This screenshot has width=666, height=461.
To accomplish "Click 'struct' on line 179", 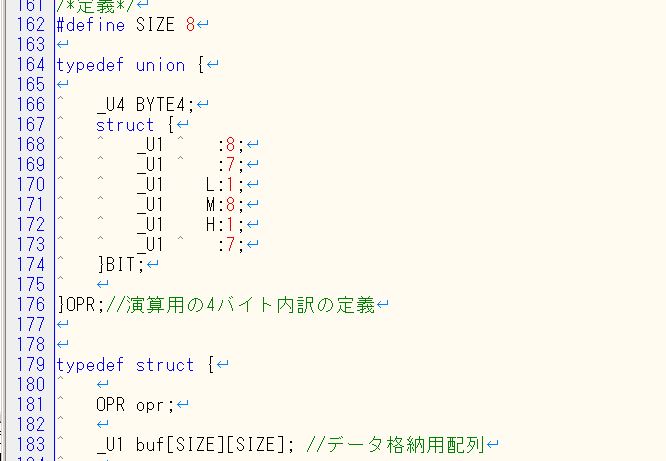I will click(x=165, y=365).
